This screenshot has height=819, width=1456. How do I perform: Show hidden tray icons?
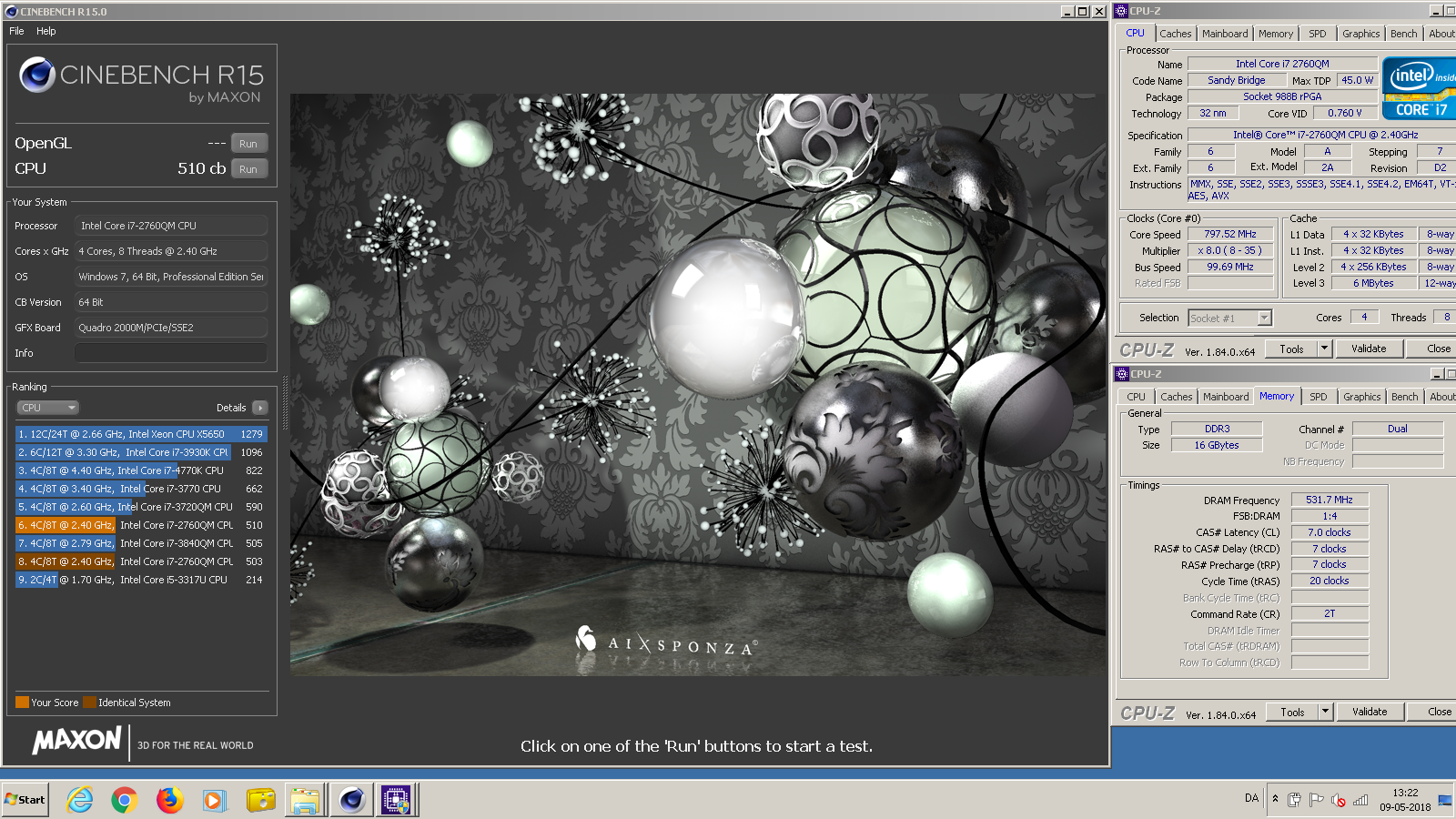(1275, 799)
